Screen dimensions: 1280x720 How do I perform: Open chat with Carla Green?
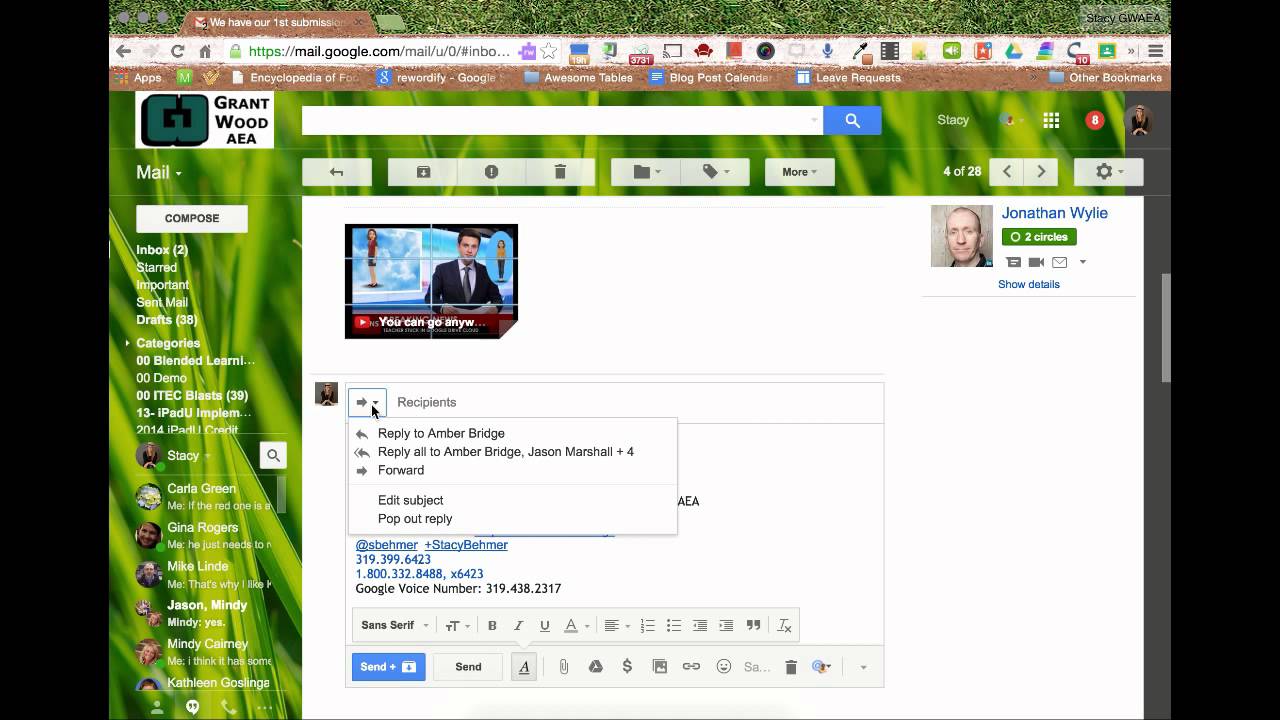204,497
